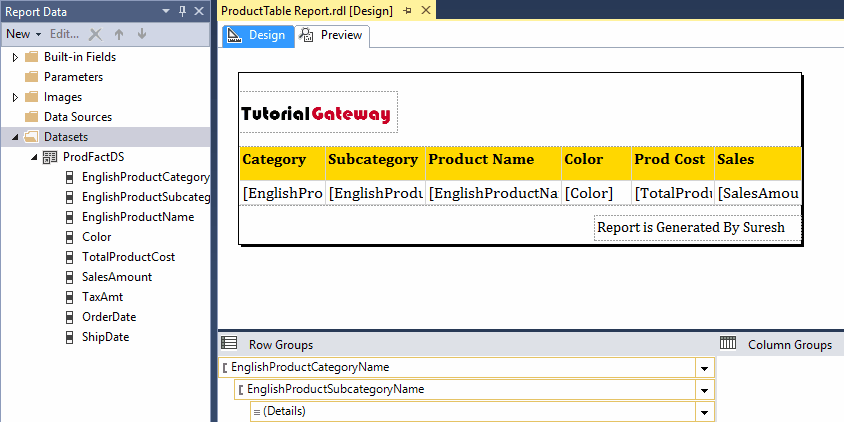Select the (Details) row group
Viewport: 844px width, 422px height.
tap(473, 412)
